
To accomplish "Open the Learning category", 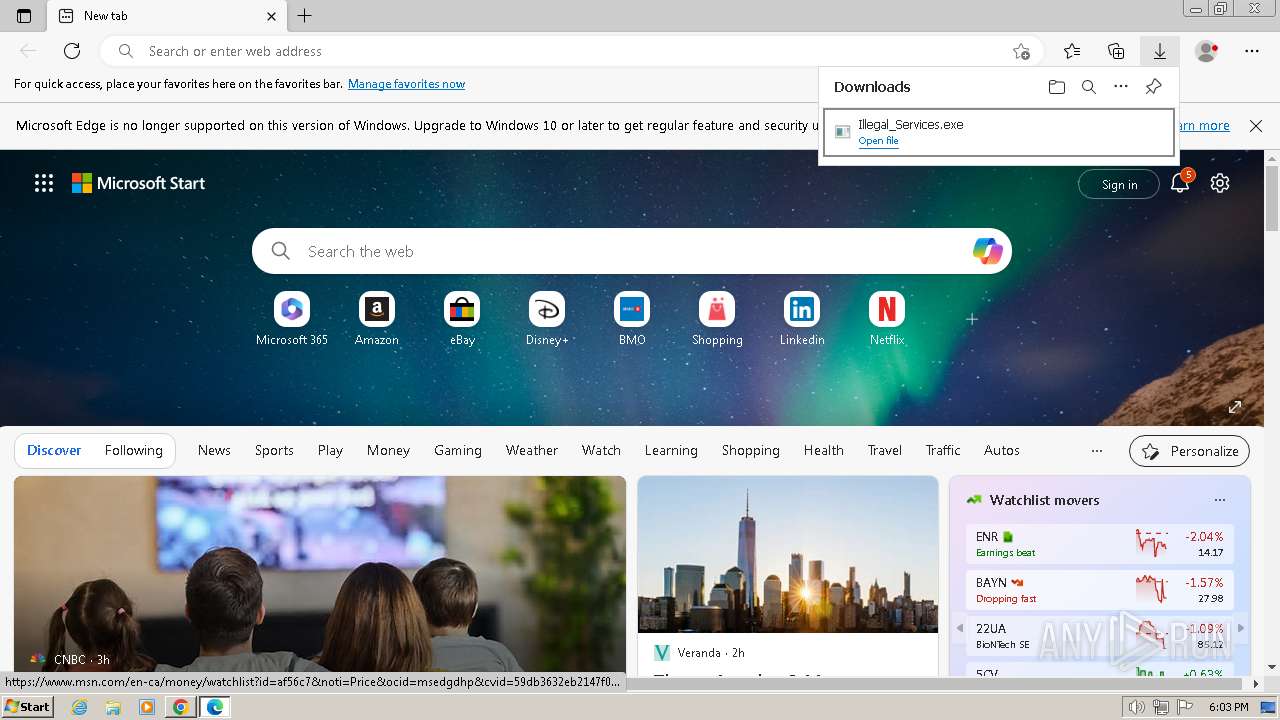I will point(671,451).
